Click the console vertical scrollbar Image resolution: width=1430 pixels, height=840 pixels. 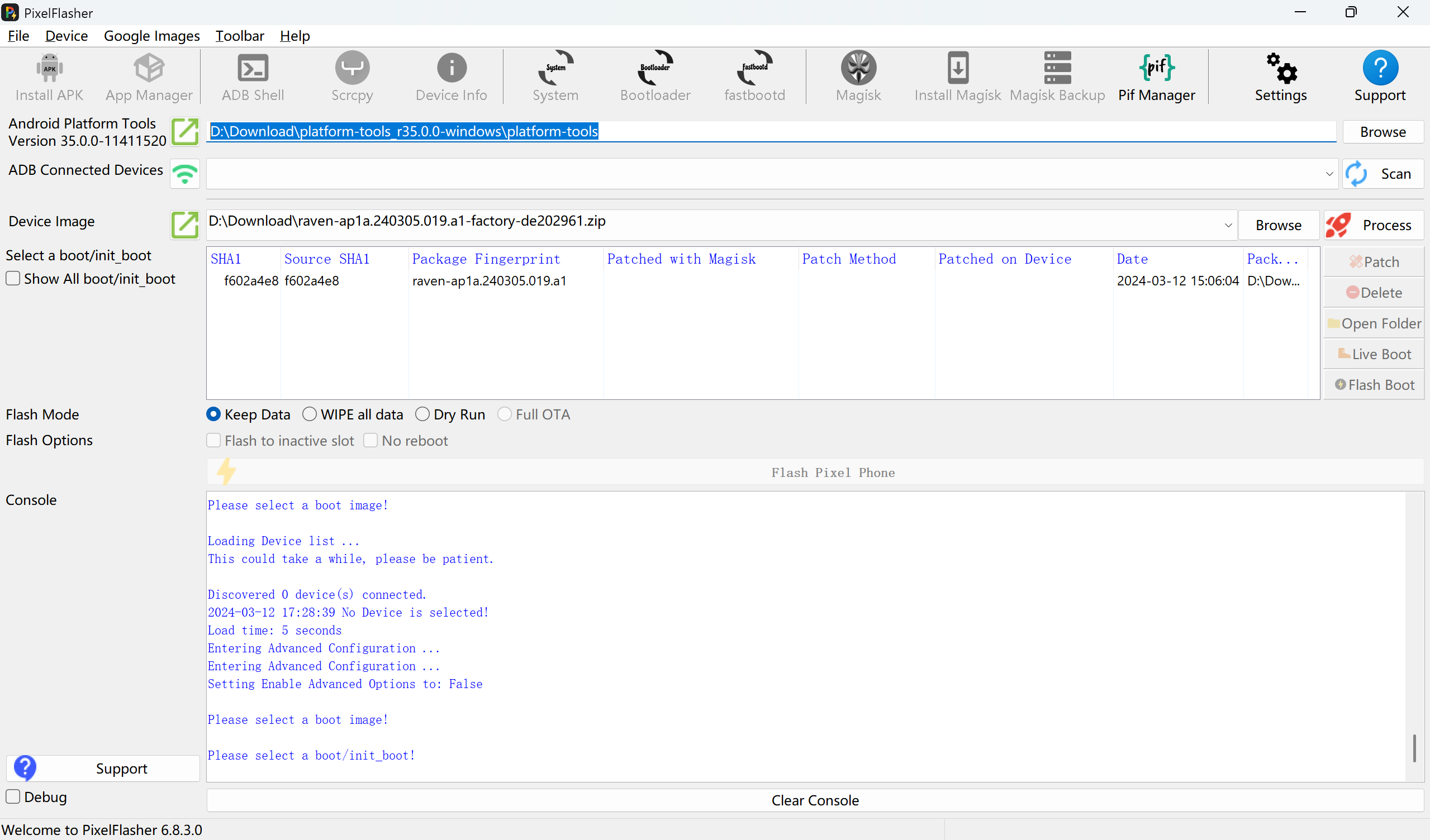point(1414,748)
